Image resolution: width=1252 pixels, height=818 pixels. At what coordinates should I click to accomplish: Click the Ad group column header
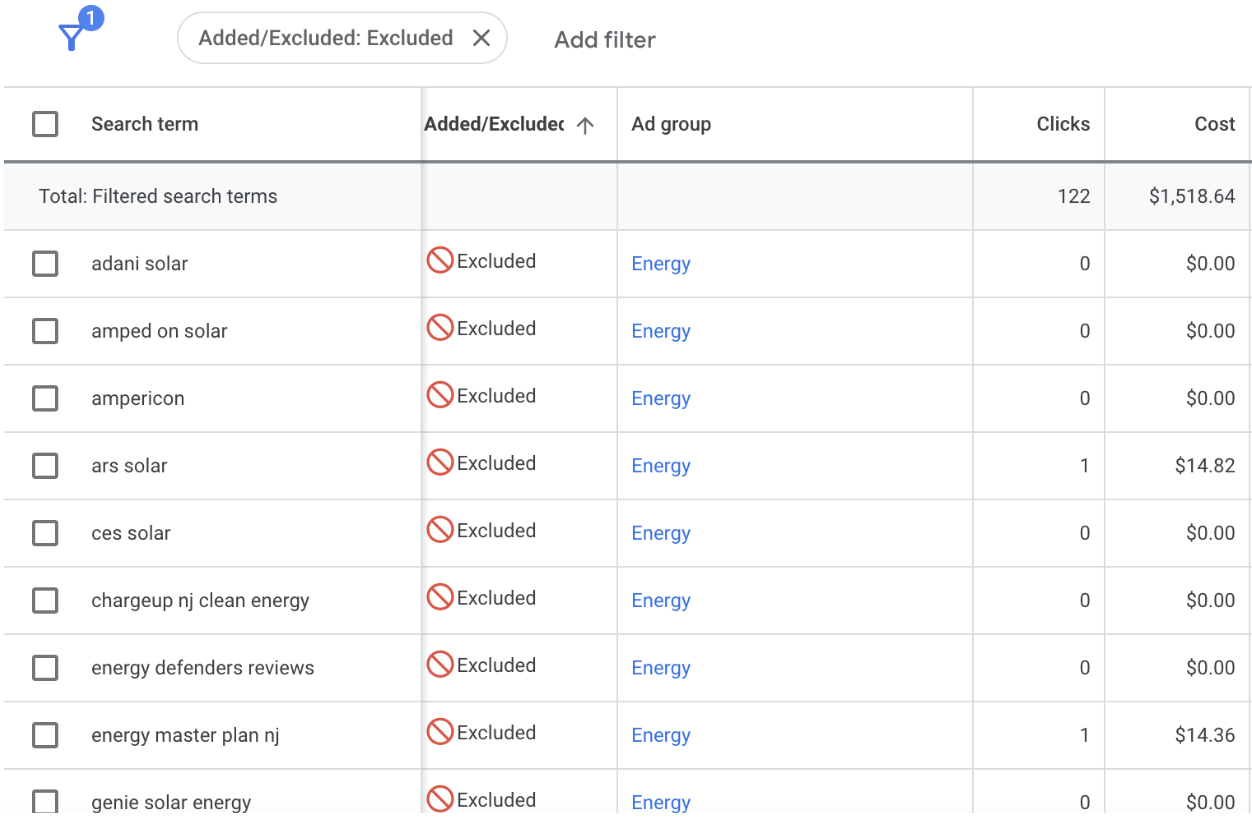pyautogui.click(x=671, y=124)
